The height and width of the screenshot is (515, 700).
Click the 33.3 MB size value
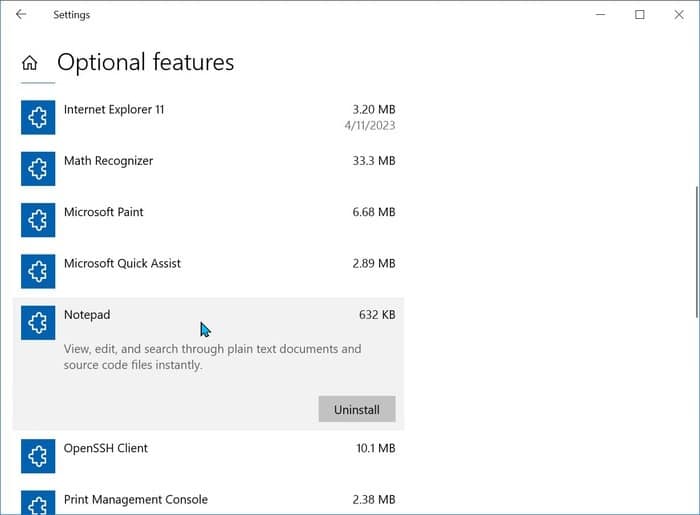tap(374, 161)
